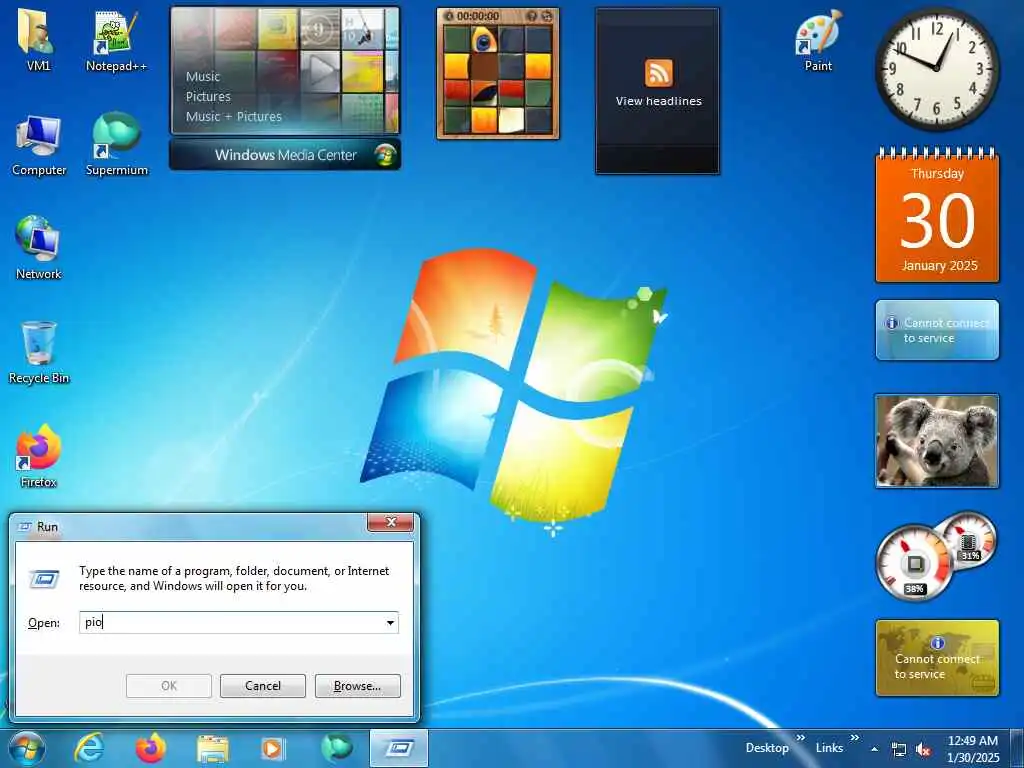
Task: Click the picture puzzle solve icon
Action: tap(547, 16)
